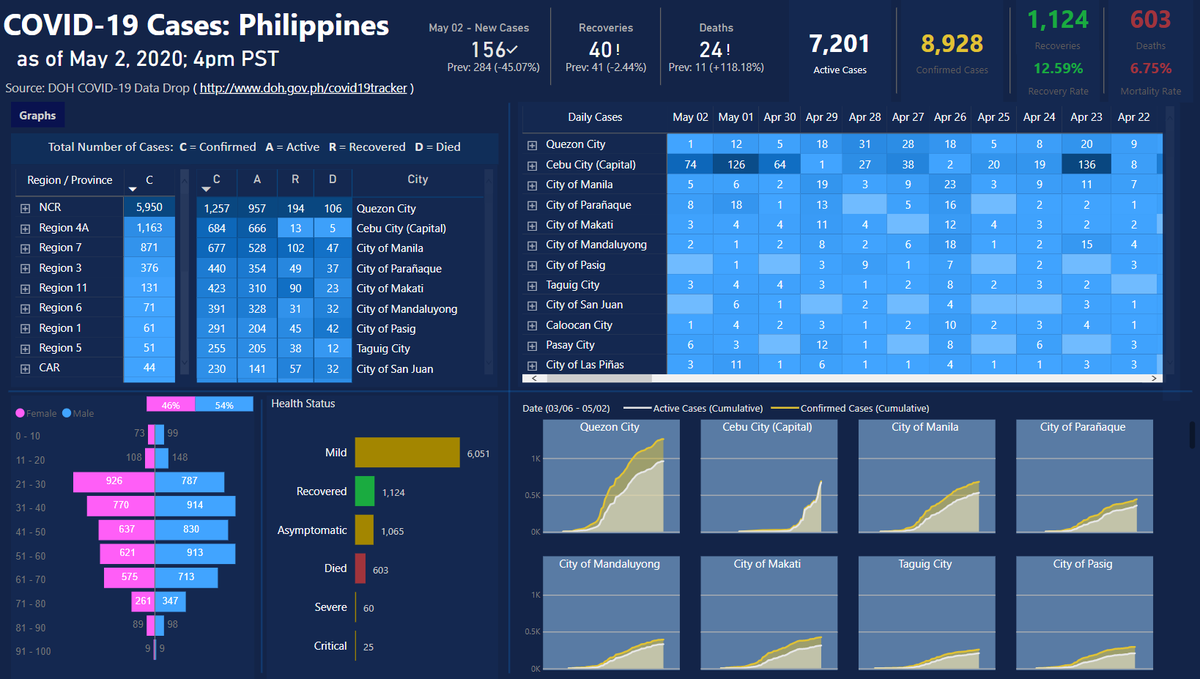Expand the Region 4A row
The height and width of the screenshot is (679, 1200).
point(25,228)
